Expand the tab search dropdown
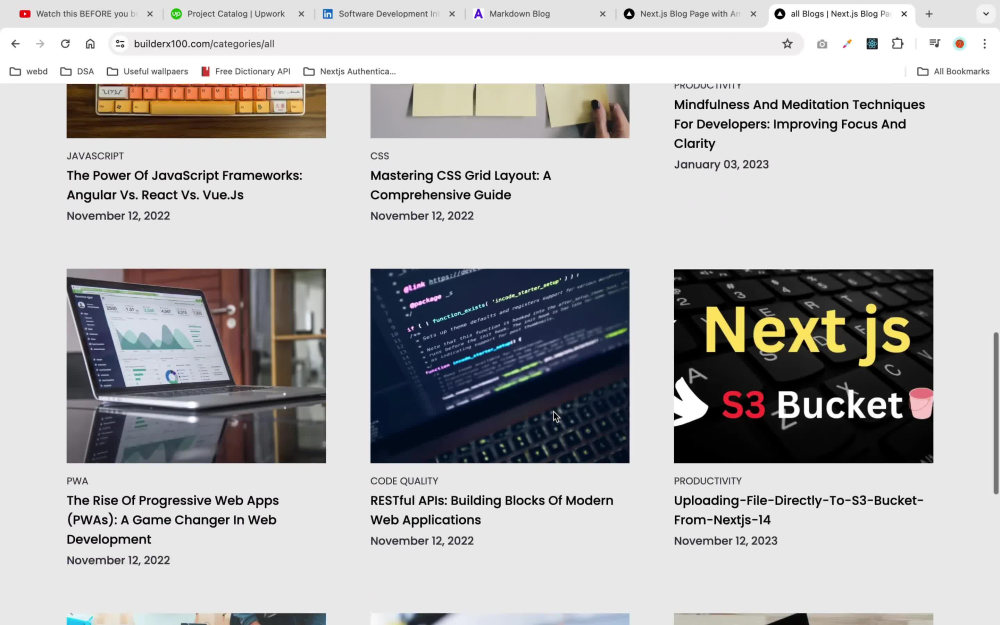The width and height of the screenshot is (1000, 625). [985, 13]
